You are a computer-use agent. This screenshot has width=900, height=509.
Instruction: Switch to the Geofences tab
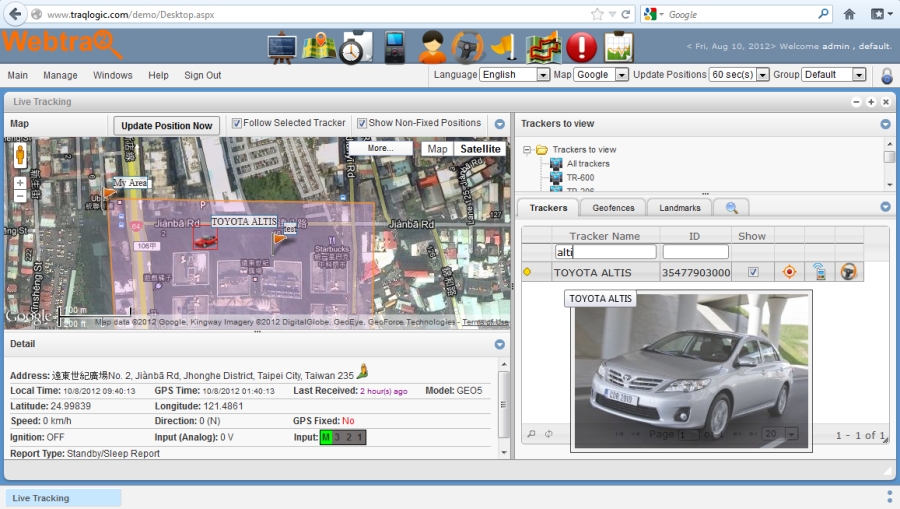point(613,208)
